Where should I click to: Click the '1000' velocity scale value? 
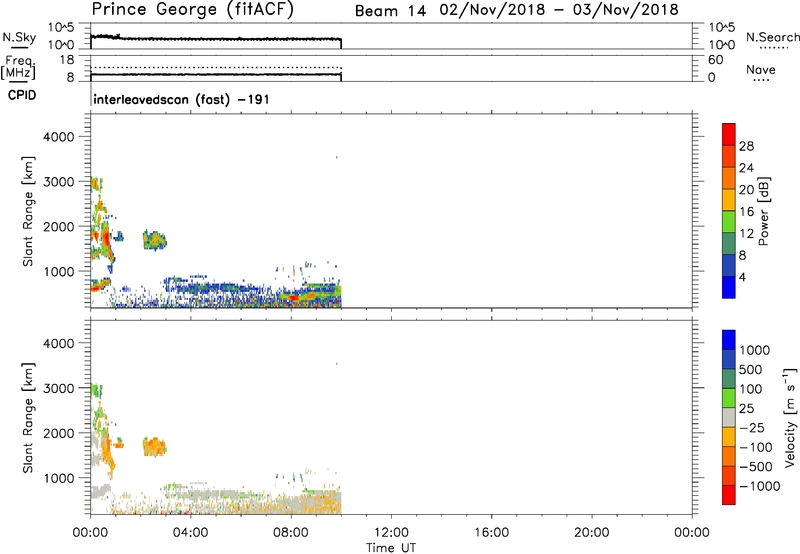tap(754, 350)
